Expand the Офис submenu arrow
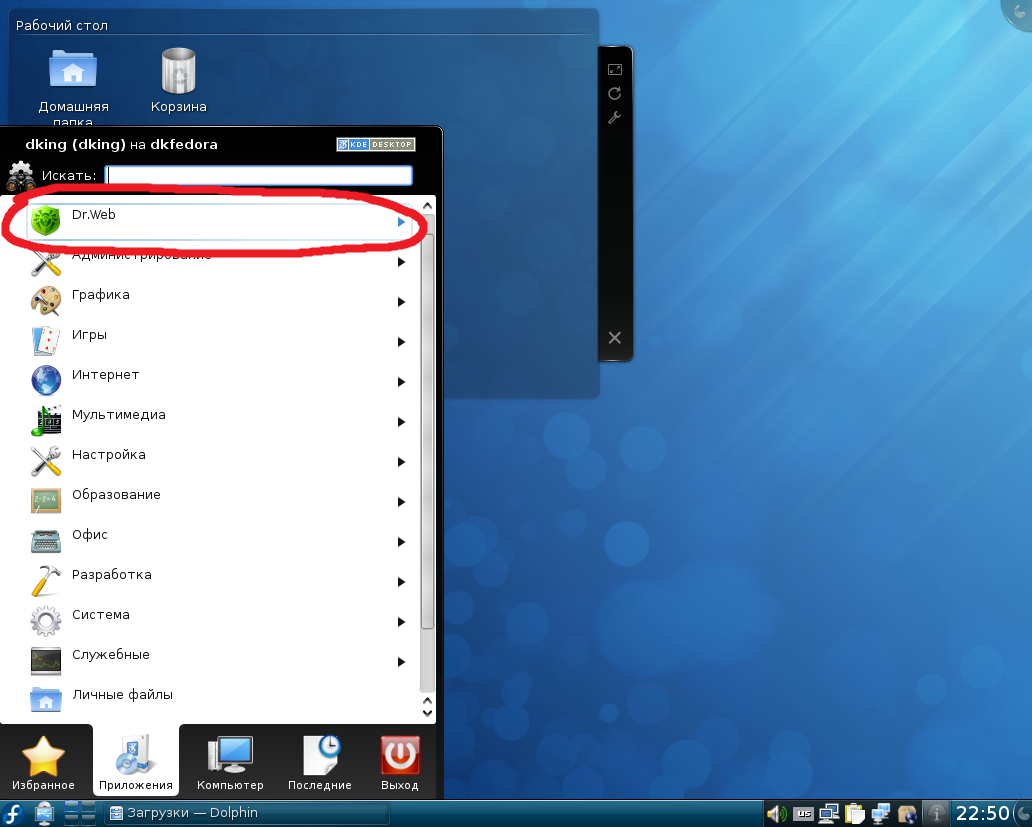This screenshot has height=827, width=1032. click(401, 542)
